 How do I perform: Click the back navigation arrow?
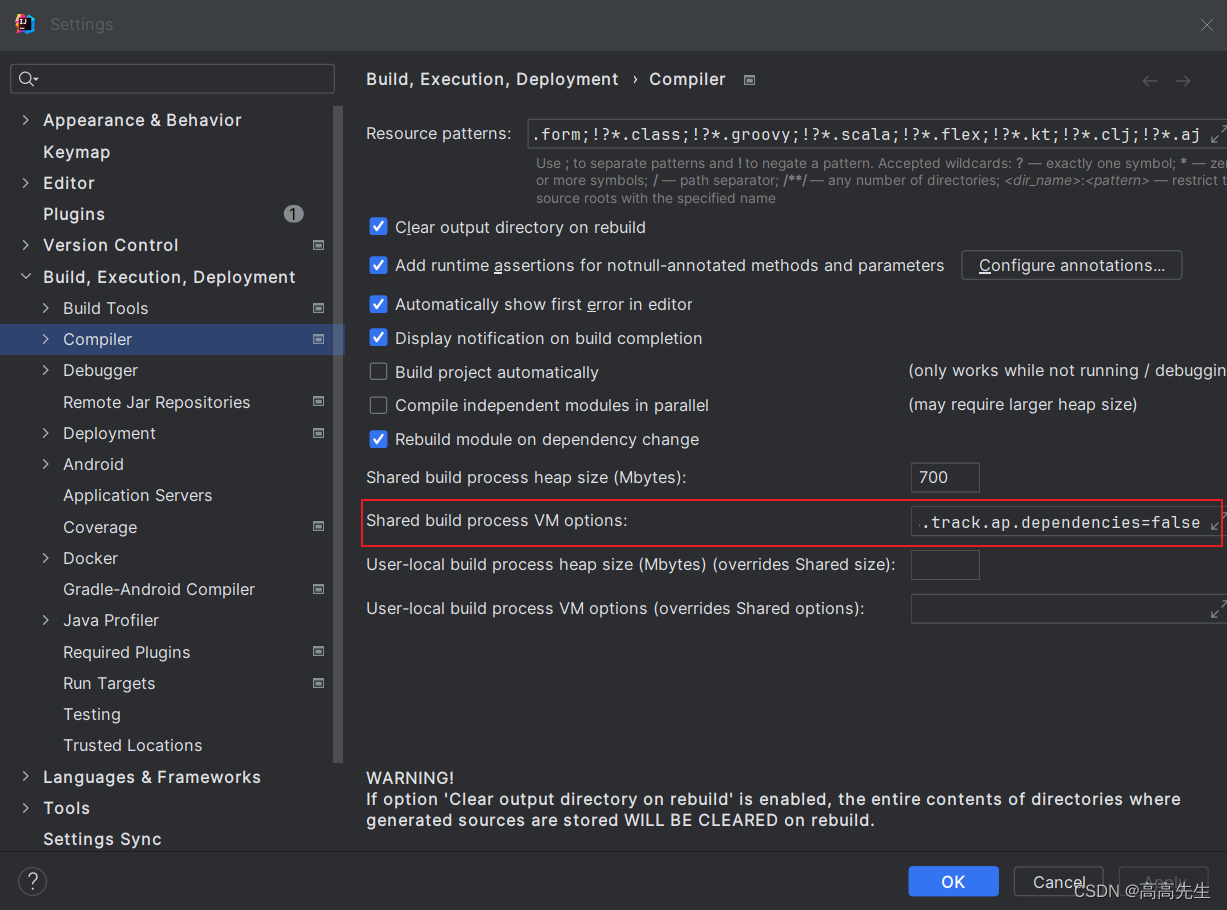pyautogui.click(x=1149, y=80)
